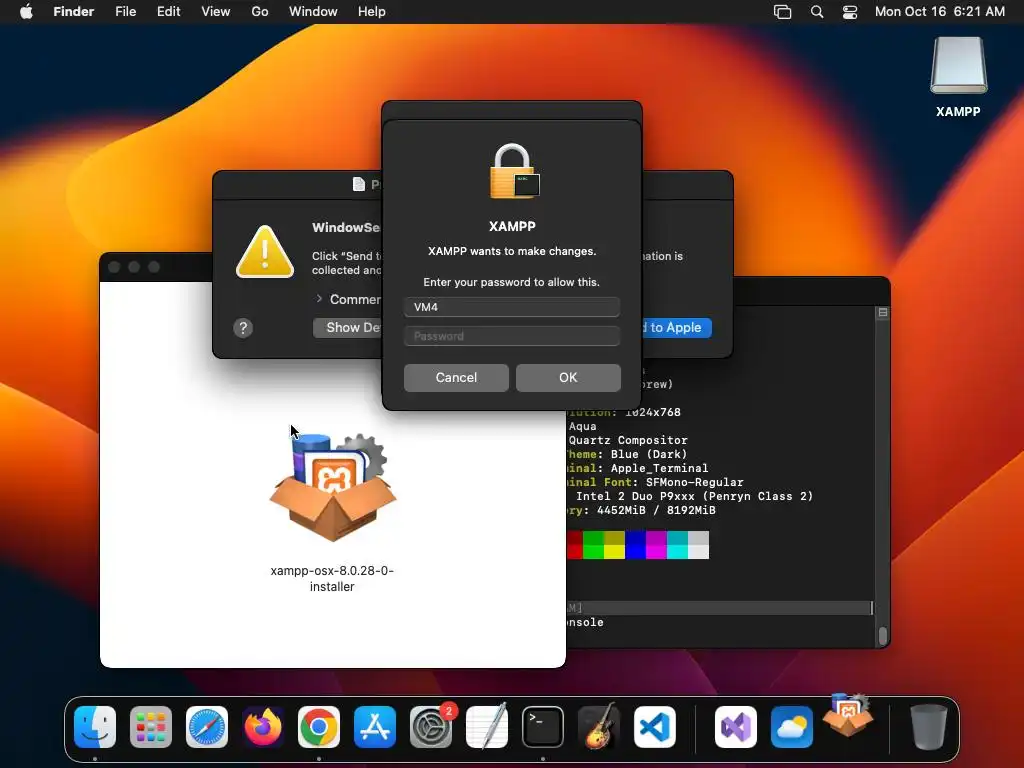1024x768 pixels.
Task: Open the Go menu
Action: pos(259,11)
